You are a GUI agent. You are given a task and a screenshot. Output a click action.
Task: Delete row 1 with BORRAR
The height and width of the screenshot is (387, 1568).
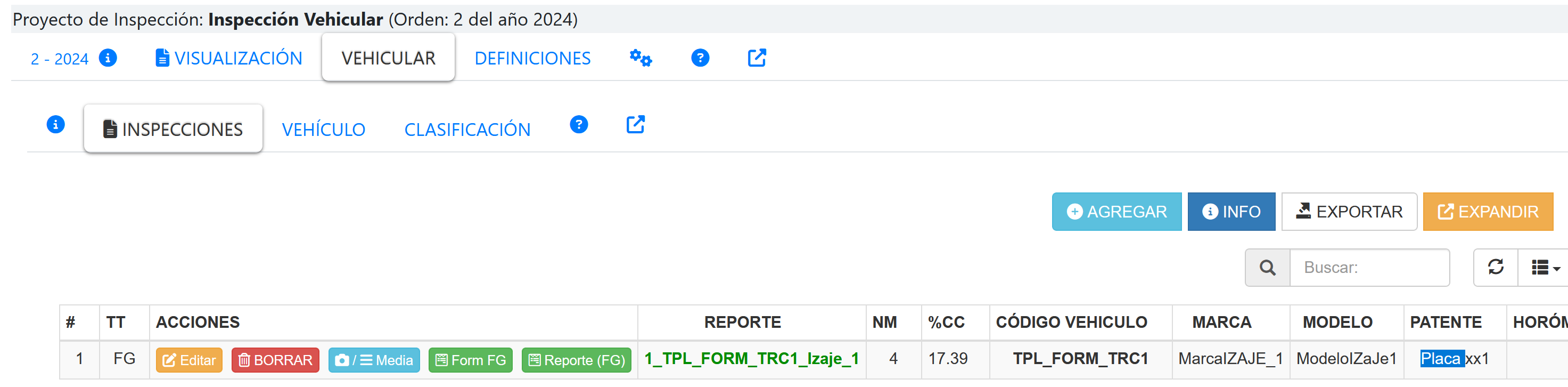coord(275,360)
